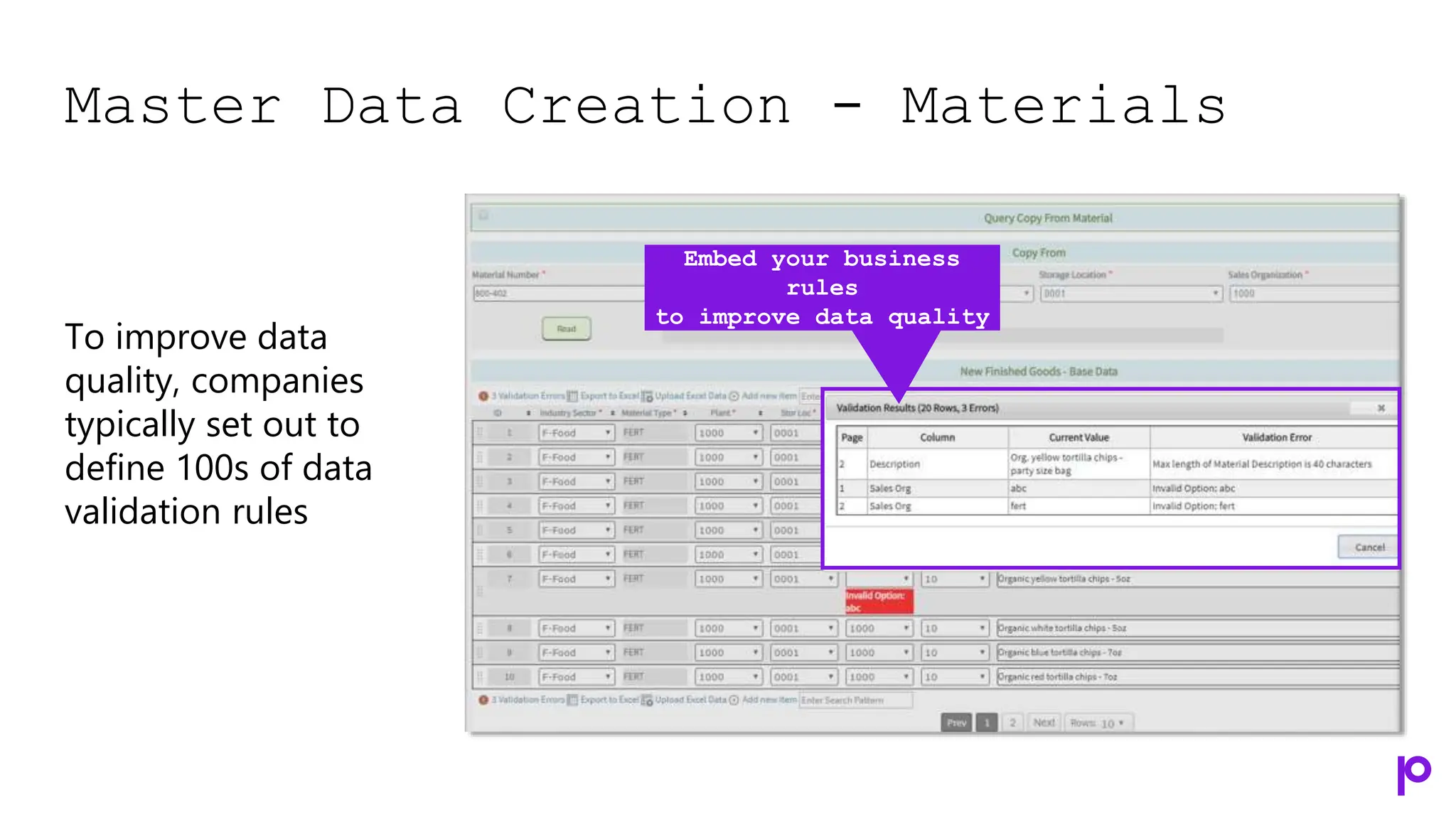Click the sort arrows on the Material Type column

tap(685, 413)
